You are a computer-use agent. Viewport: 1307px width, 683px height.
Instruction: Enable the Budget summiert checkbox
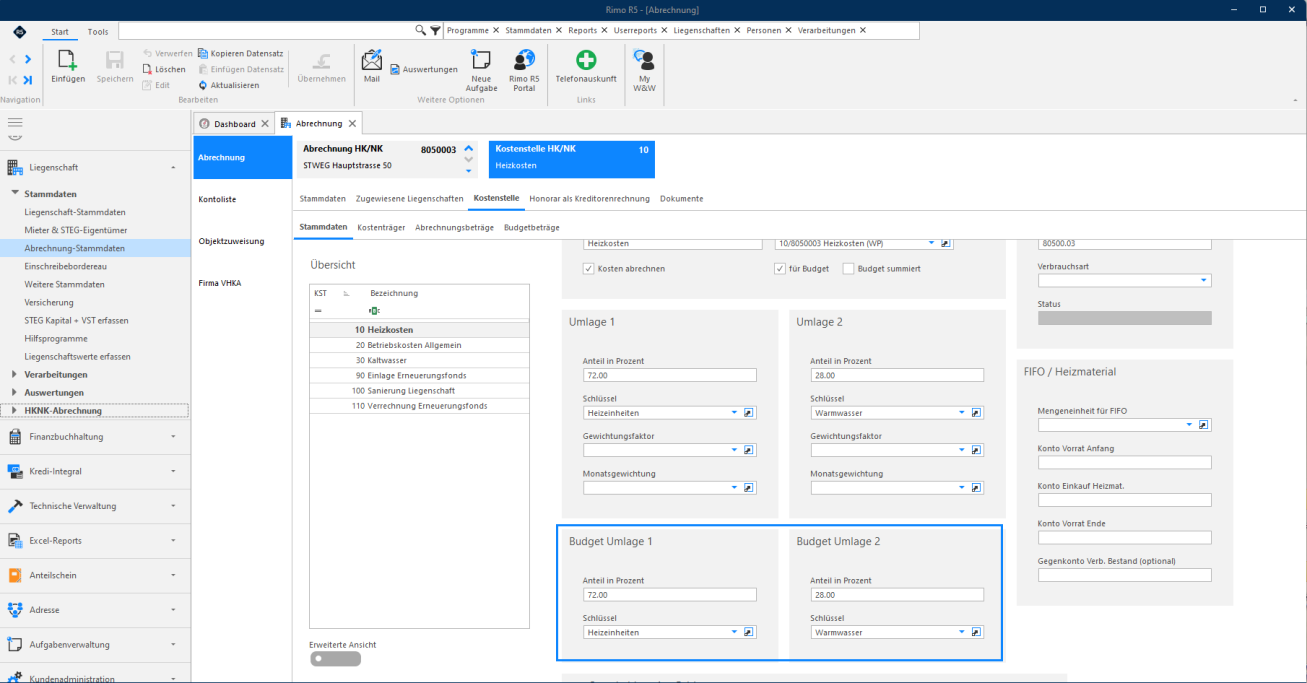click(849, 268)
